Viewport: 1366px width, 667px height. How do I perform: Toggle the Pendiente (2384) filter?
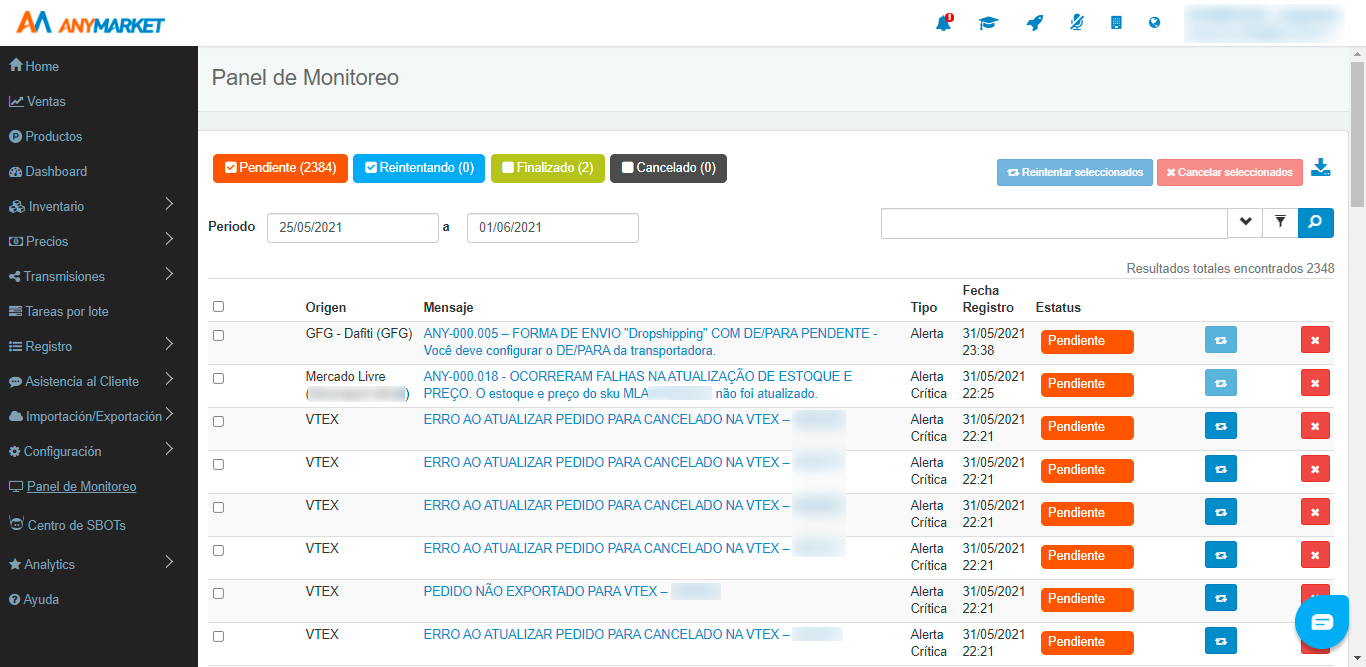[280, 168]
